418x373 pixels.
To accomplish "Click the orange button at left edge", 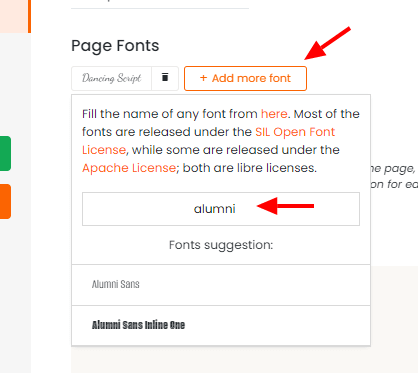I will pos(5,201).
